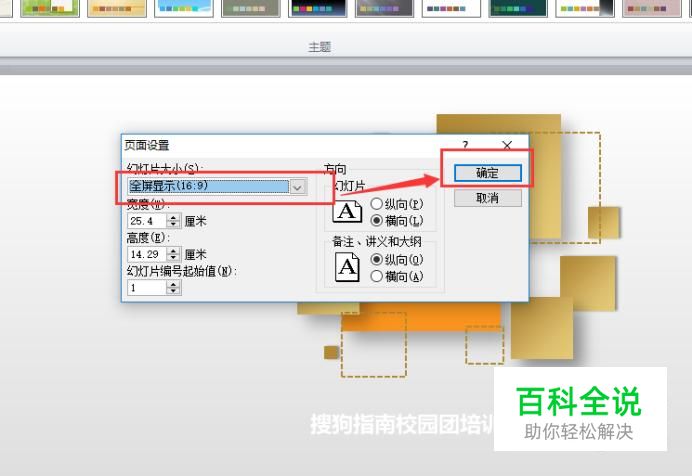
Task: Click the 高度 field showing 14.29
Action: tap(147, 255)
